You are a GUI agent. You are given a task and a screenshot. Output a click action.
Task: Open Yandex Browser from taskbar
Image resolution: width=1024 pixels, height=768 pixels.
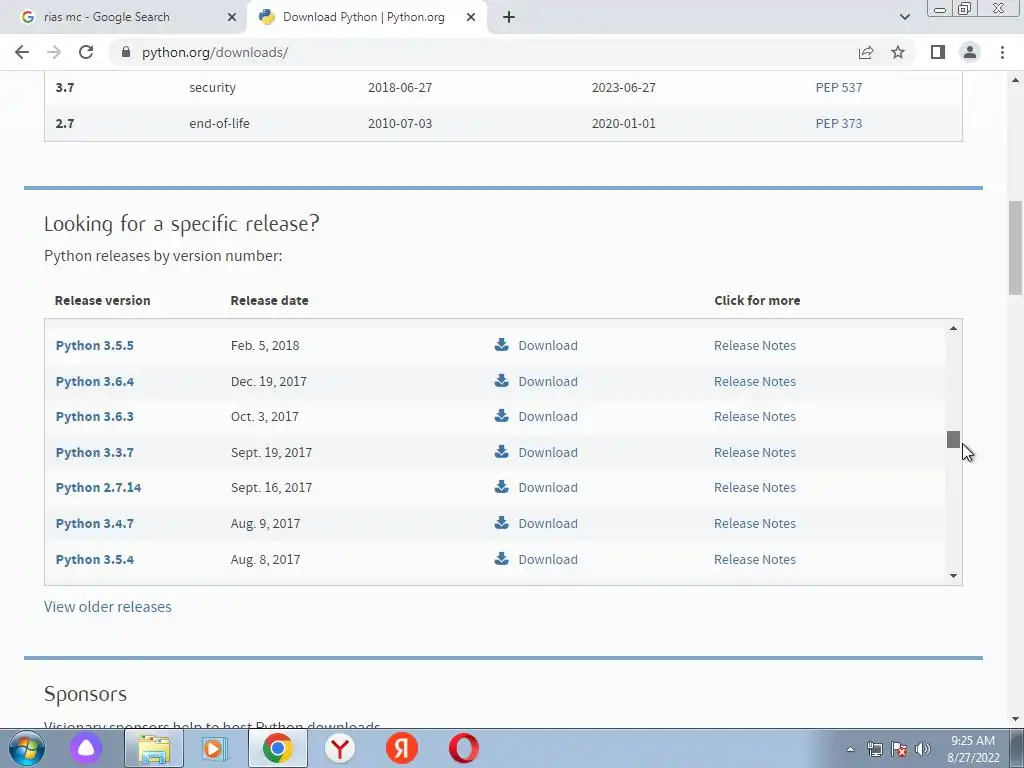[x=340, y=748]
